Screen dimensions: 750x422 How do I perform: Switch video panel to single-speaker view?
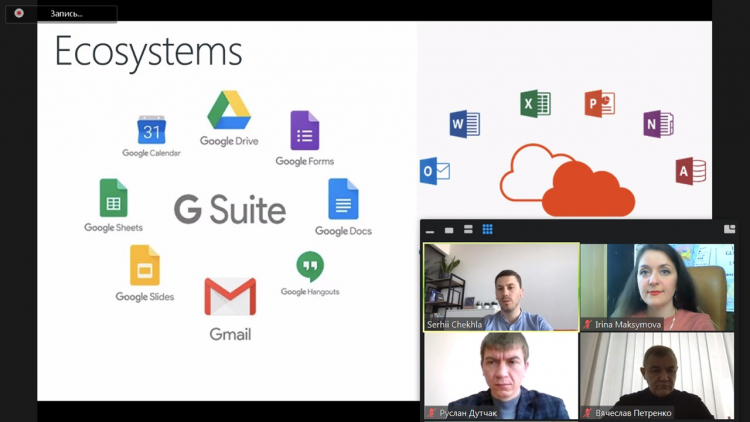coord(449,230)
